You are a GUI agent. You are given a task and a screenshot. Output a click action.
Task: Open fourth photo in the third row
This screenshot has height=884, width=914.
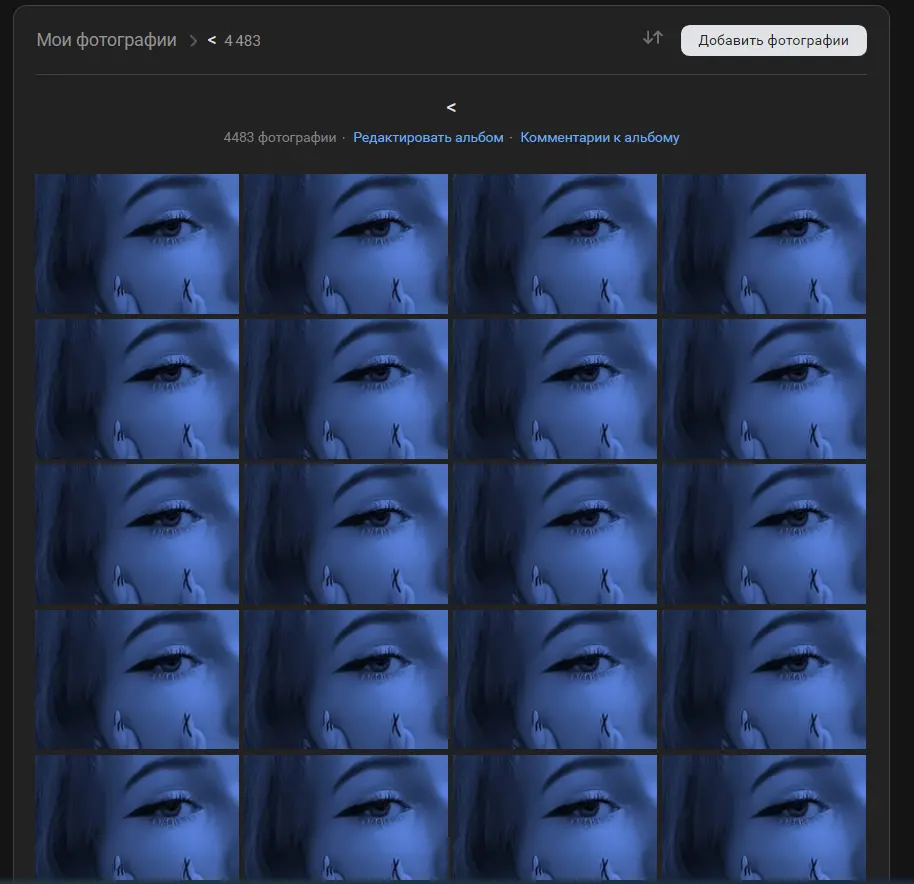click(764, 534)
